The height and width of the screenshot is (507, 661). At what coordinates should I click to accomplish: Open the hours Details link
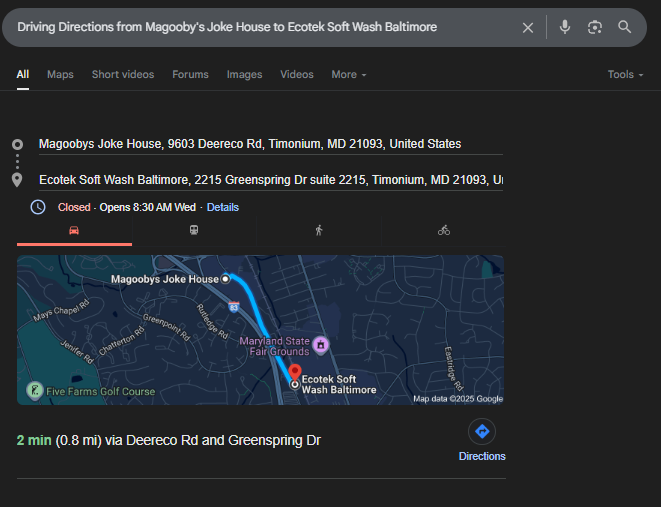click(x=223, y=207)
